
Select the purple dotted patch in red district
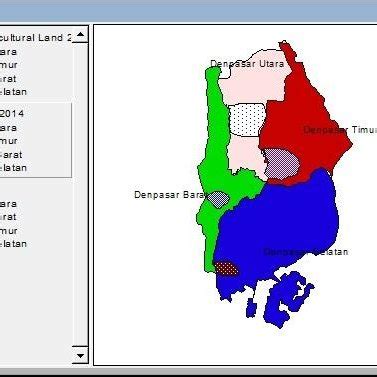pyautogui.click(x=282, y=164)
